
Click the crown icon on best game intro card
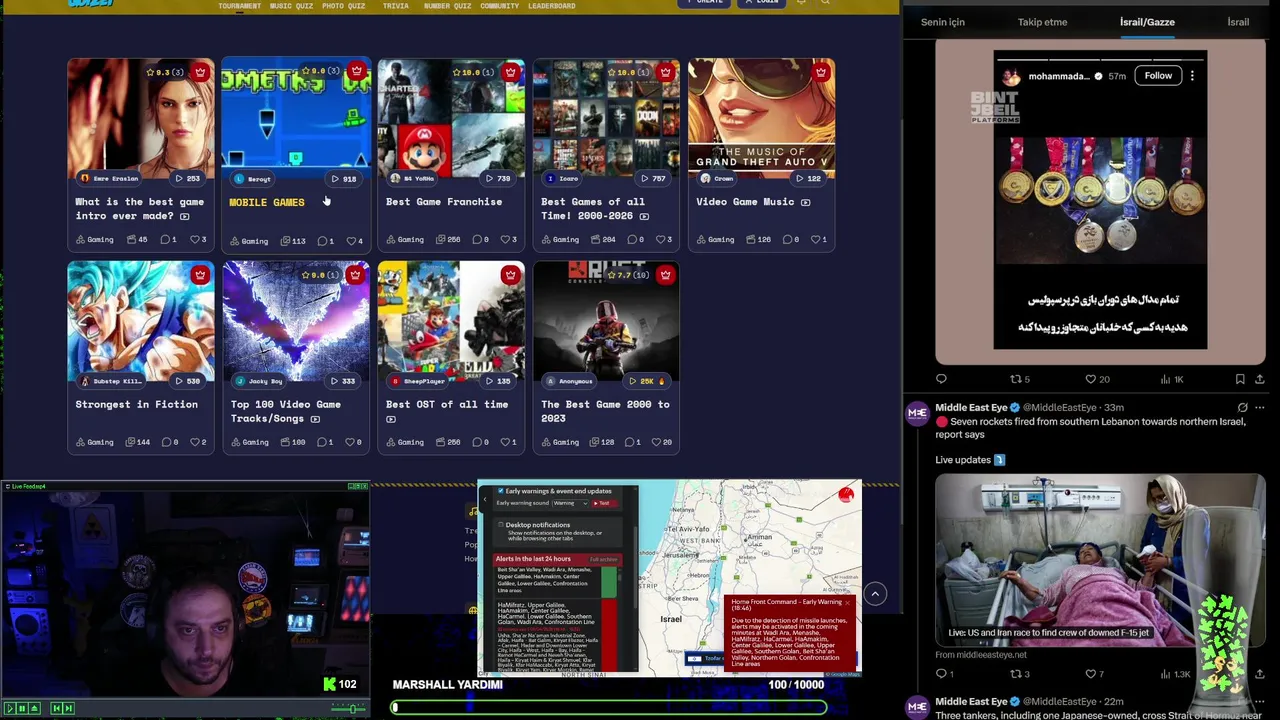pos(201,72)
